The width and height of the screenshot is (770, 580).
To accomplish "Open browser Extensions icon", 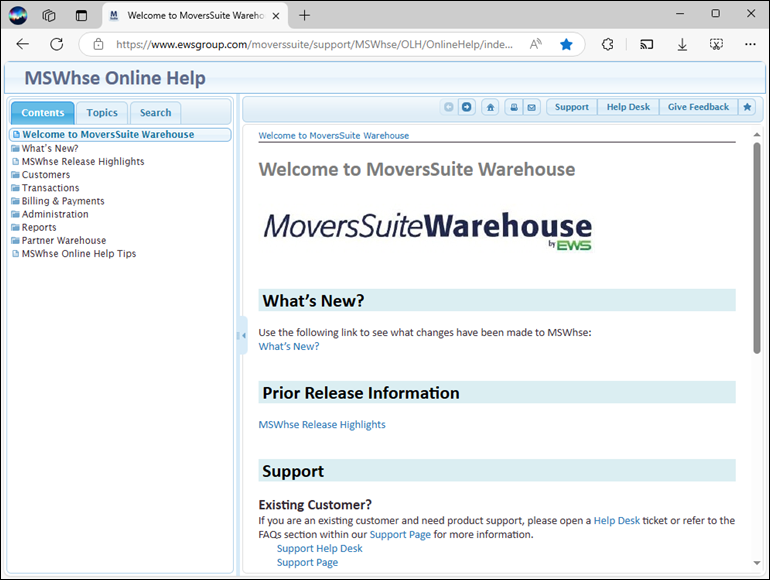I will point(607,44).
